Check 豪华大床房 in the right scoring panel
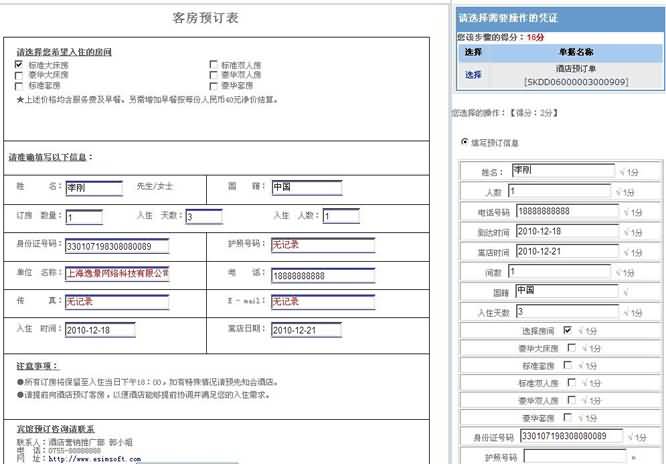This screenshot has height=464, width=666. 570,348
